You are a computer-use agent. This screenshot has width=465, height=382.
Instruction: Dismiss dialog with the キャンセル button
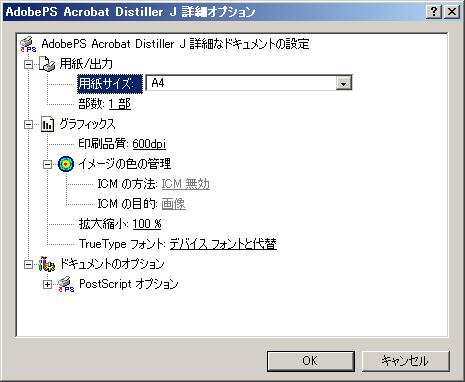click(405, 361)
